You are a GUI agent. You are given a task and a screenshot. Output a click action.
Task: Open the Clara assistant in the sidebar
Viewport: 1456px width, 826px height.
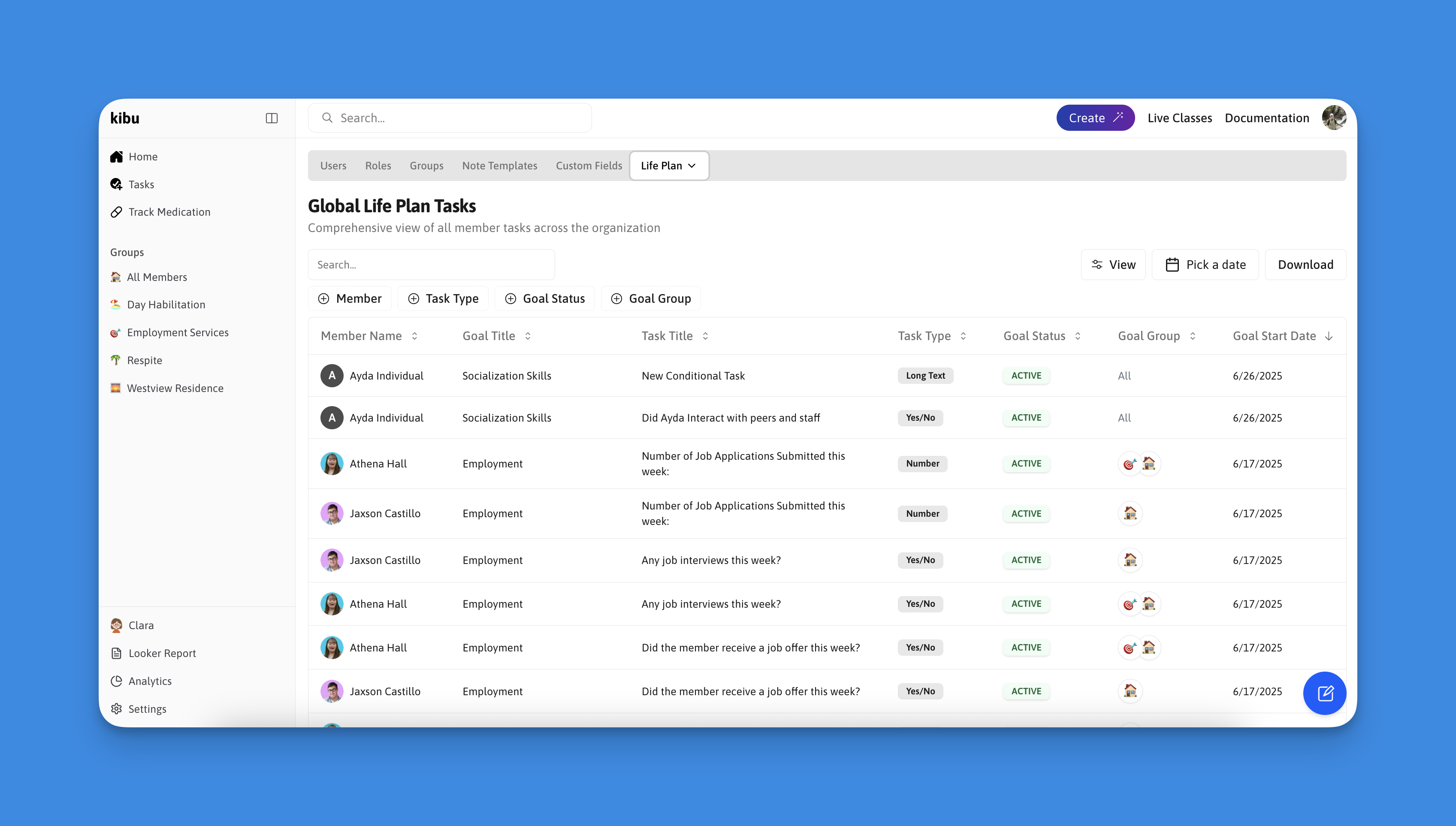141,625
